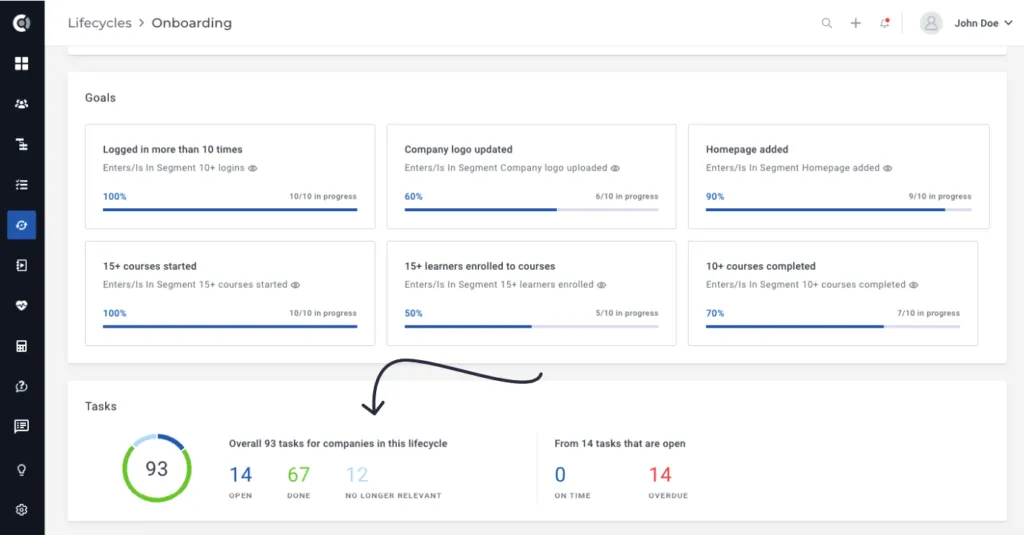Open the messages chat icon in sidebar

click(x=22, y=427)
